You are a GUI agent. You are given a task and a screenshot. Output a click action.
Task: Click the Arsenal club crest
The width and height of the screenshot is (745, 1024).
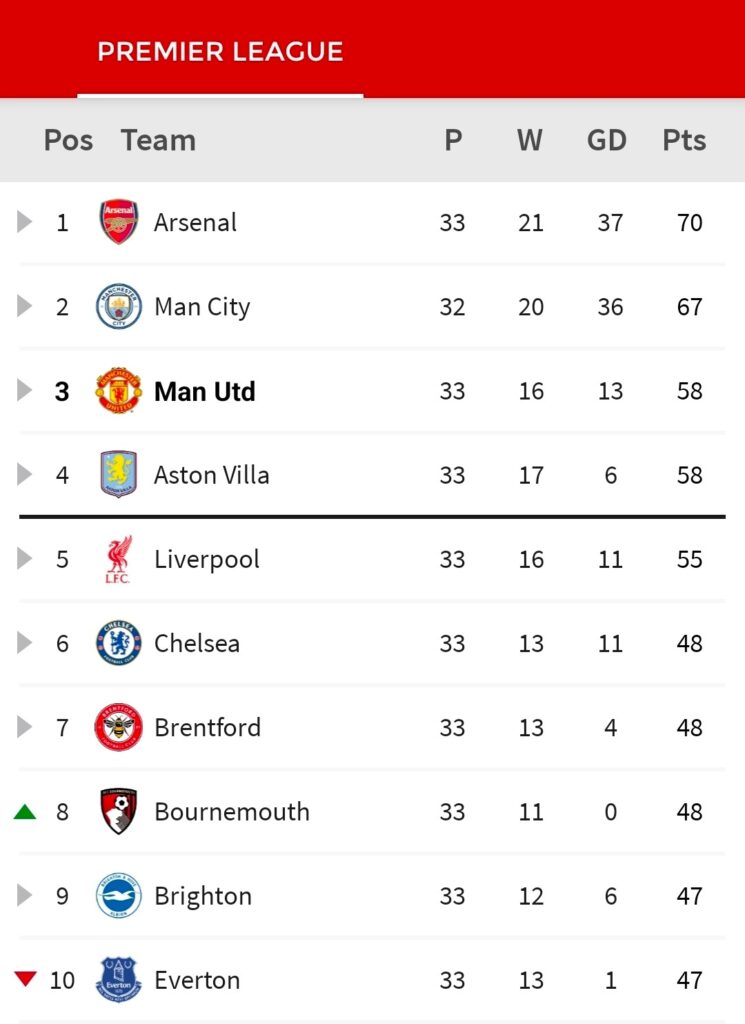[x=119, y=222]
